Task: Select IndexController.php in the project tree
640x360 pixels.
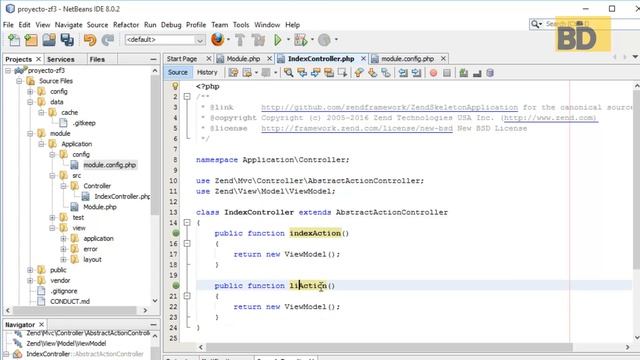Action: coord(122,196)
